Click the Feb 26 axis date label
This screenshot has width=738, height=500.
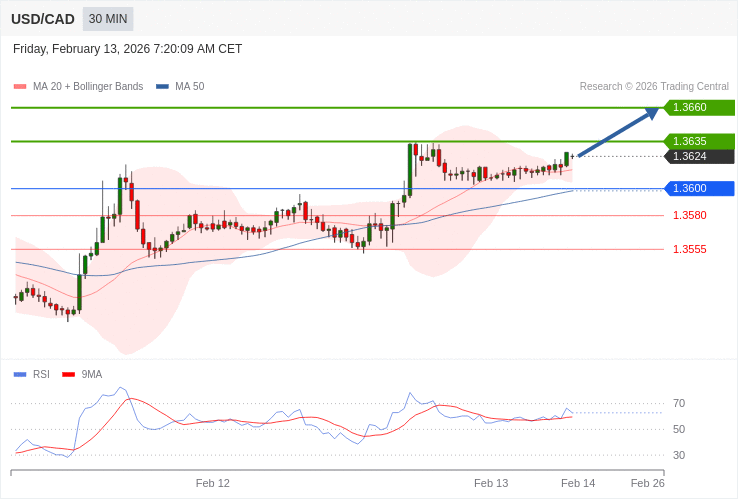coord(648,484)
